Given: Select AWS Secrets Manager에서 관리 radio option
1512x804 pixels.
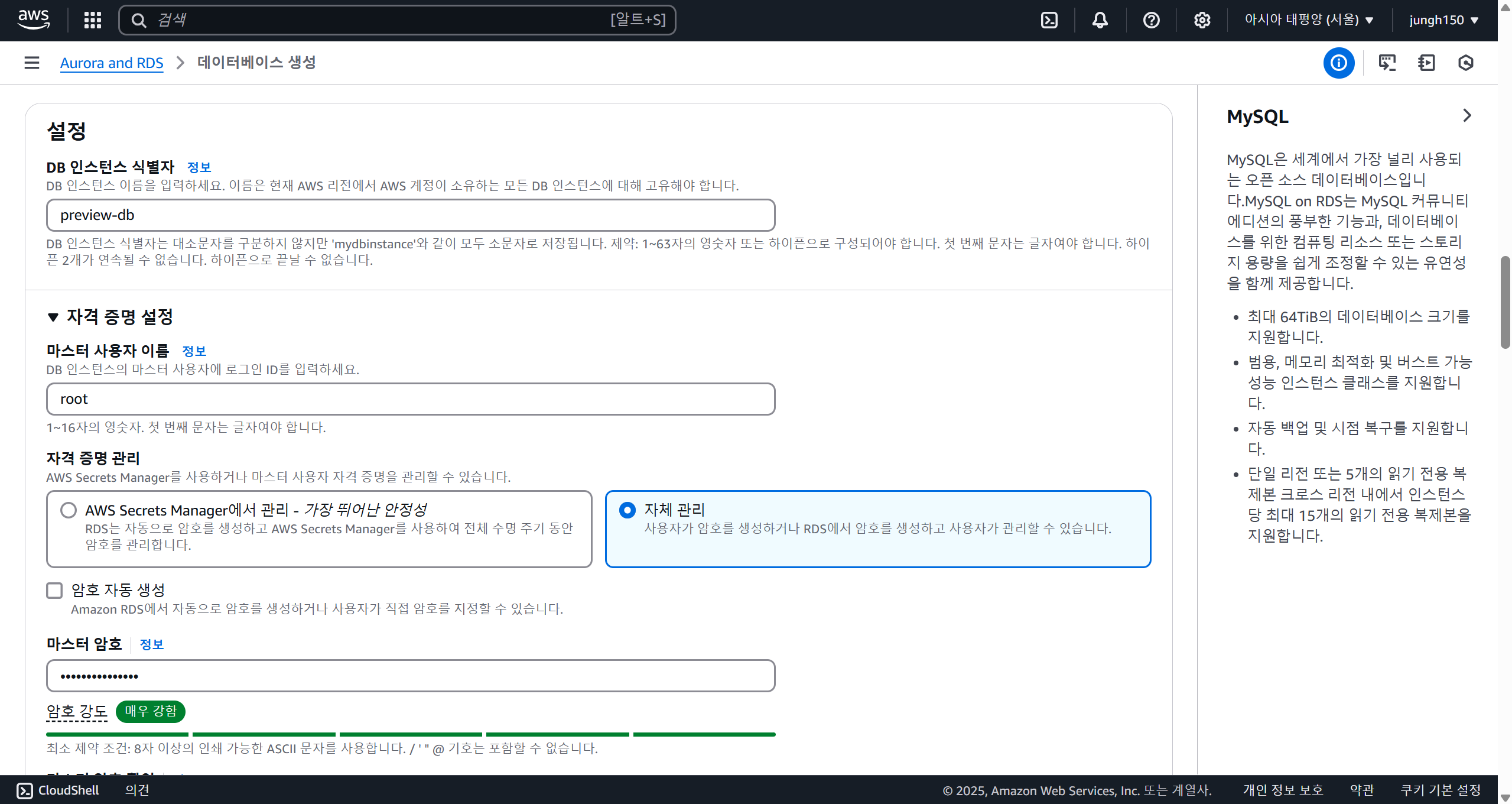Looking at the screenshot, I should [69, 510].
